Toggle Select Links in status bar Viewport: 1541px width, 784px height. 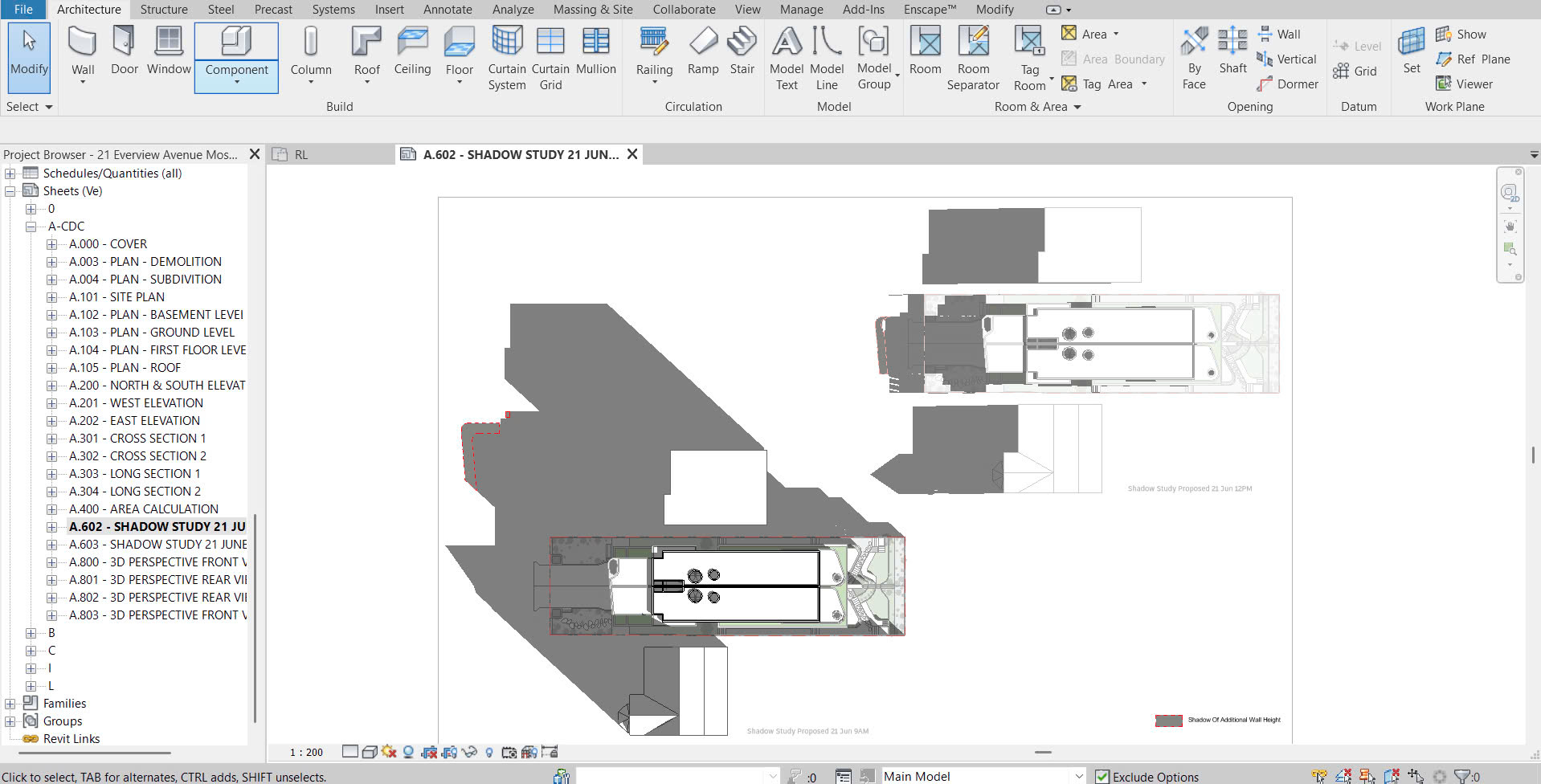pyautogui.click(x=1318, y=777)
